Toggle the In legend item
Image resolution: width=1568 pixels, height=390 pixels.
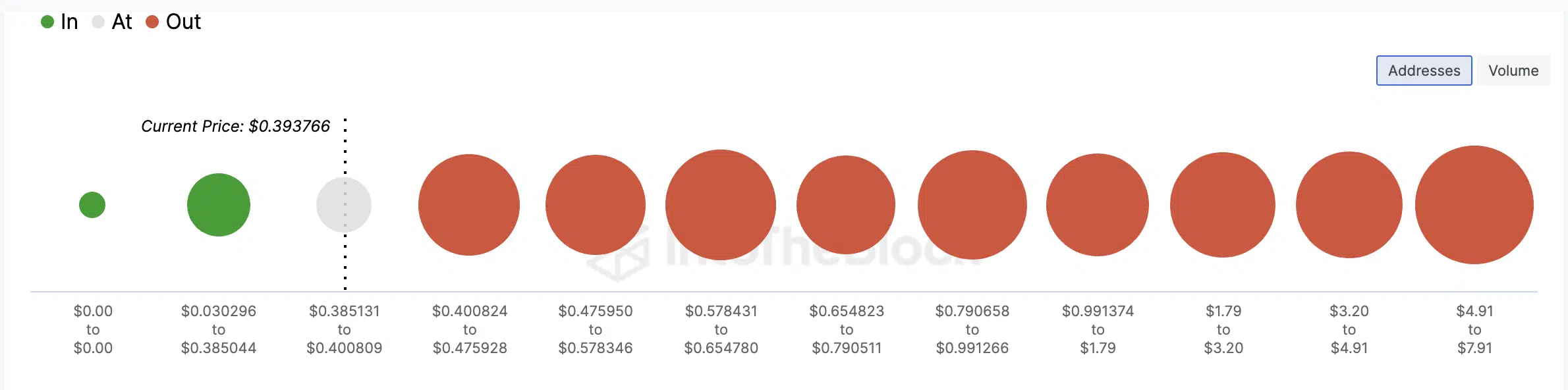coord(59,22)
